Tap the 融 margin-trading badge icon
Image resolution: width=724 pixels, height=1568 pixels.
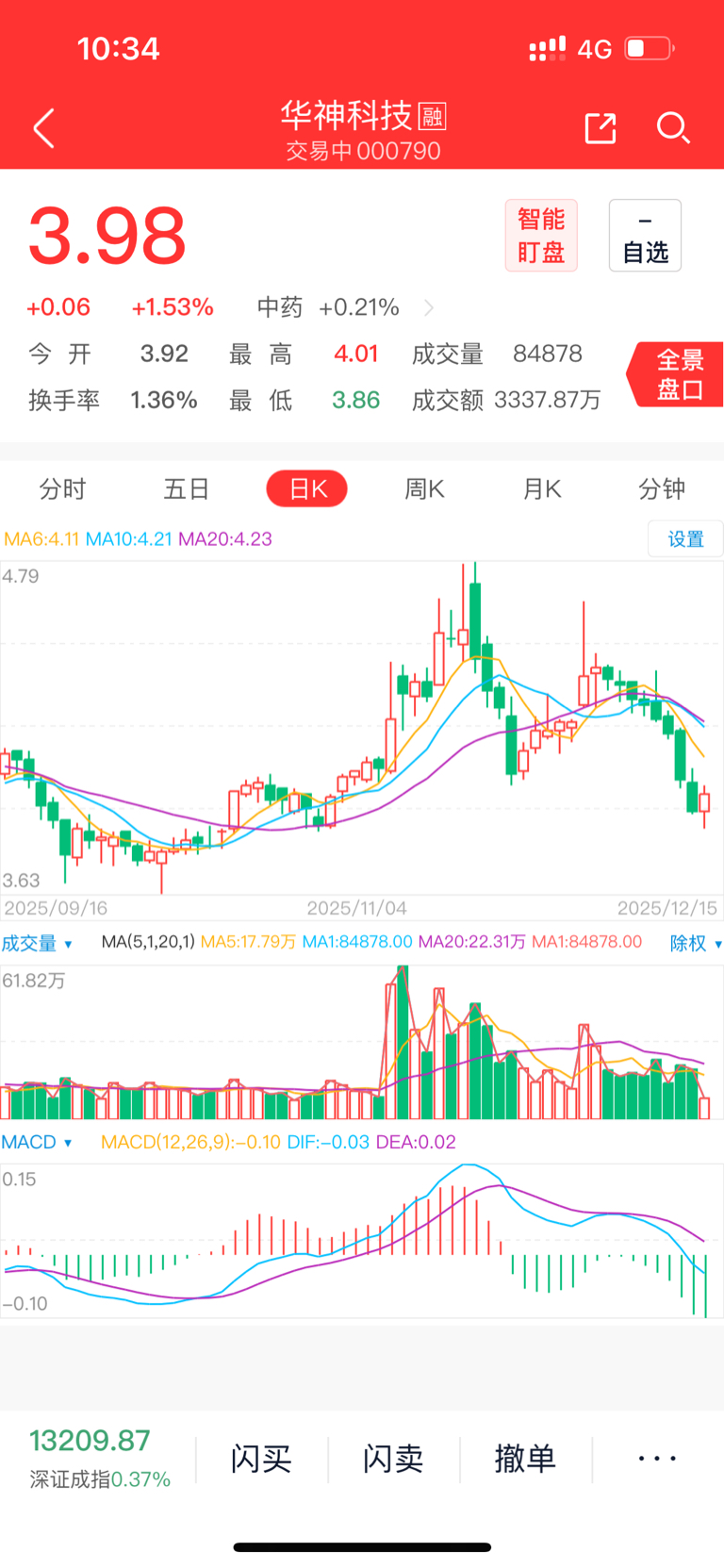[432, 116]
